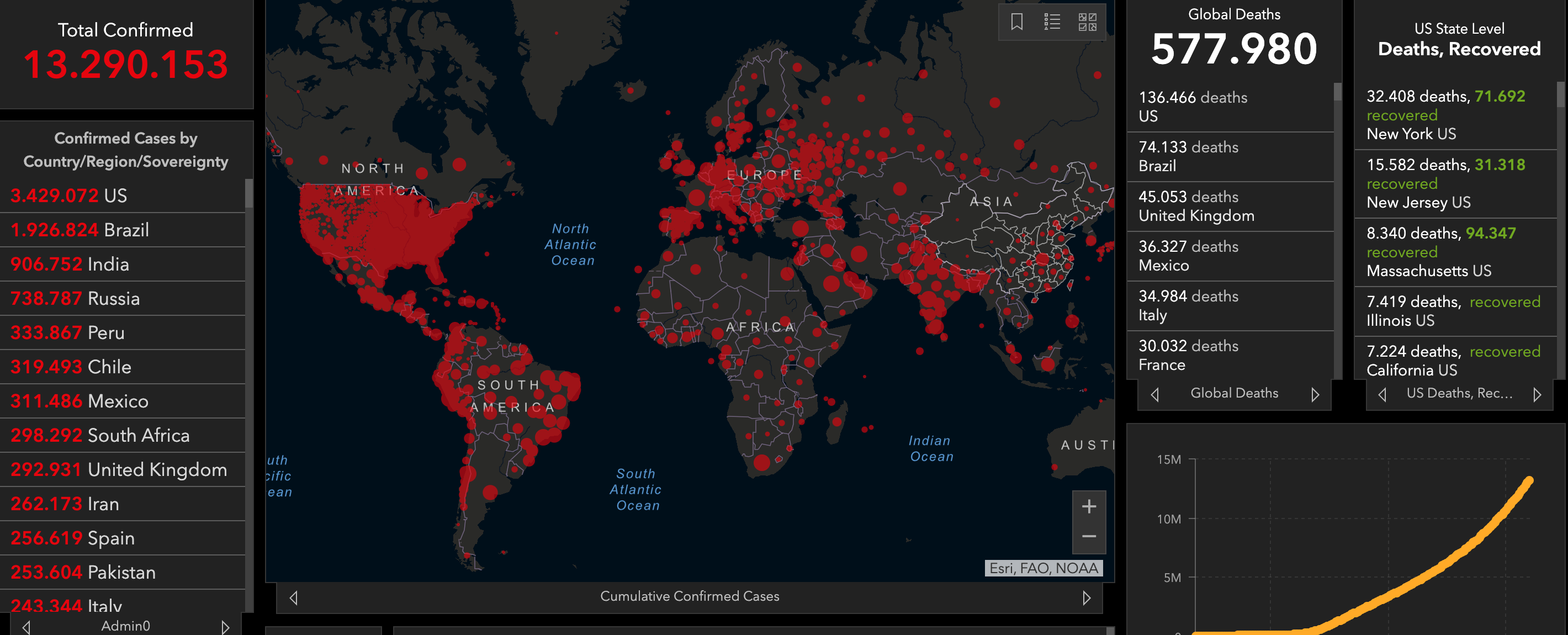Open the map bookmarks icon
Viewport: 1568px width, 635px height.
[x=1016, y=22]
